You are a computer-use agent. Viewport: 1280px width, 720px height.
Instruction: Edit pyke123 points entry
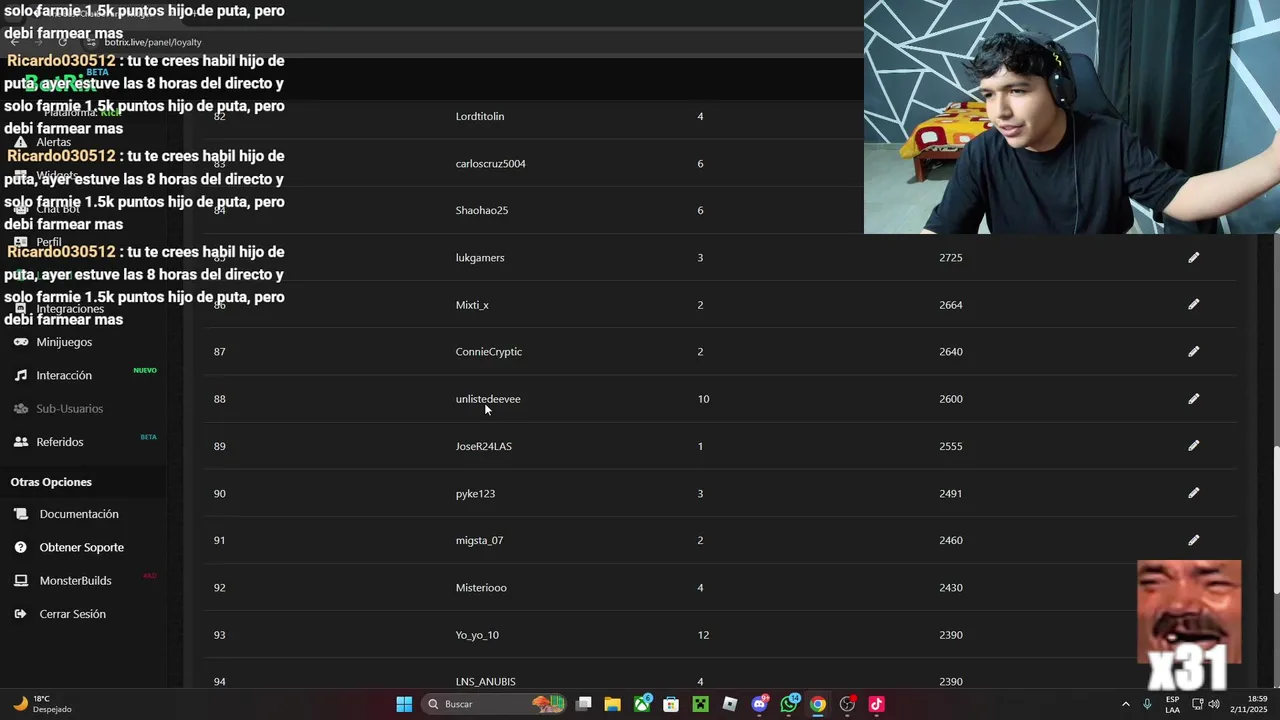coord(1193,493)
